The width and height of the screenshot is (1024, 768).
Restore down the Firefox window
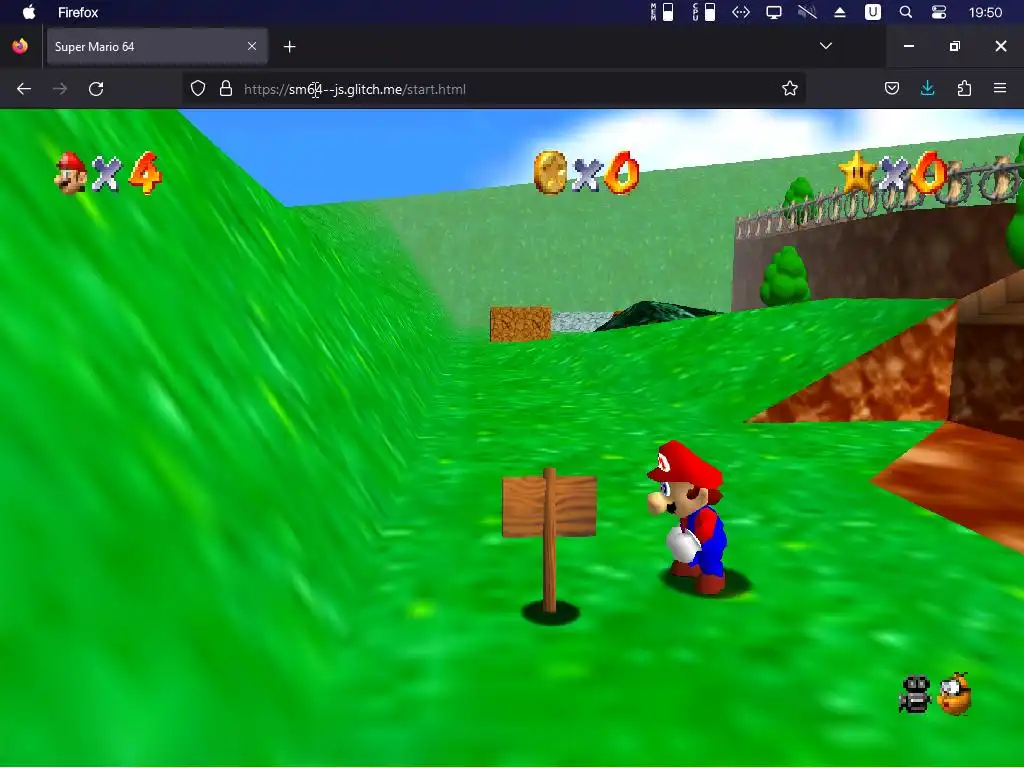coord(955,46)
